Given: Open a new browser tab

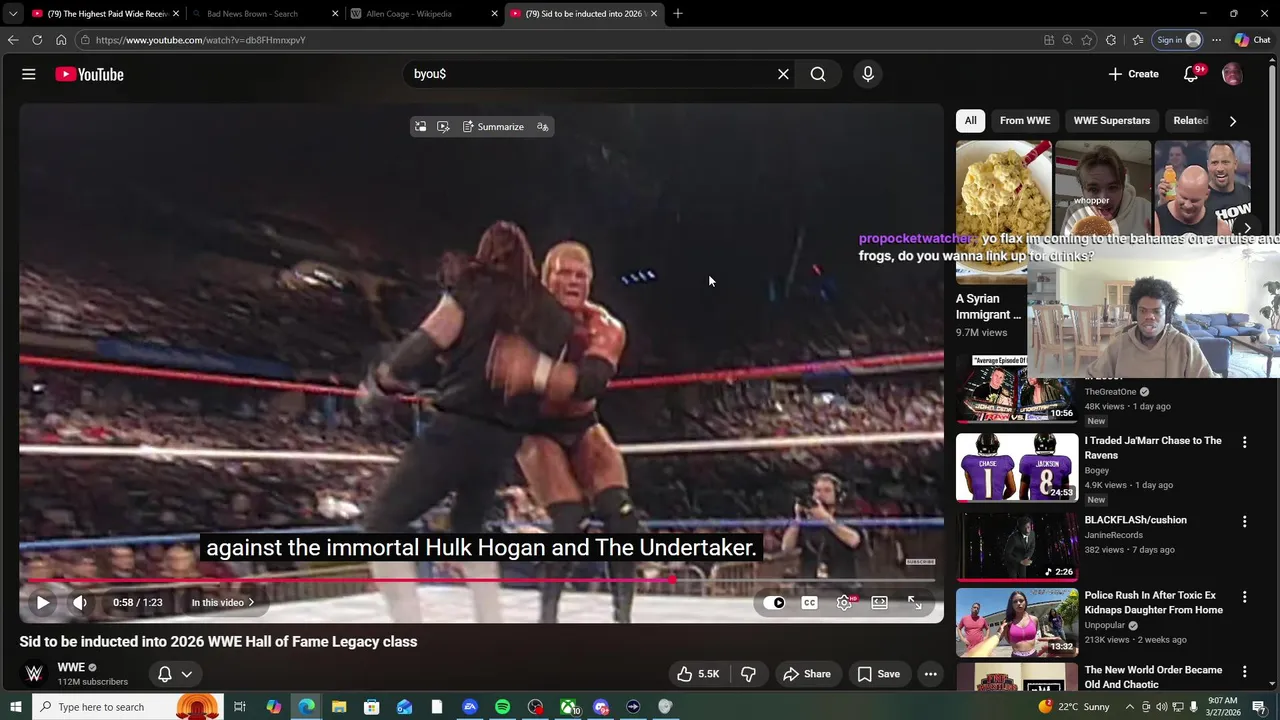Looking at the screenshot, I should tap(678, 13).
